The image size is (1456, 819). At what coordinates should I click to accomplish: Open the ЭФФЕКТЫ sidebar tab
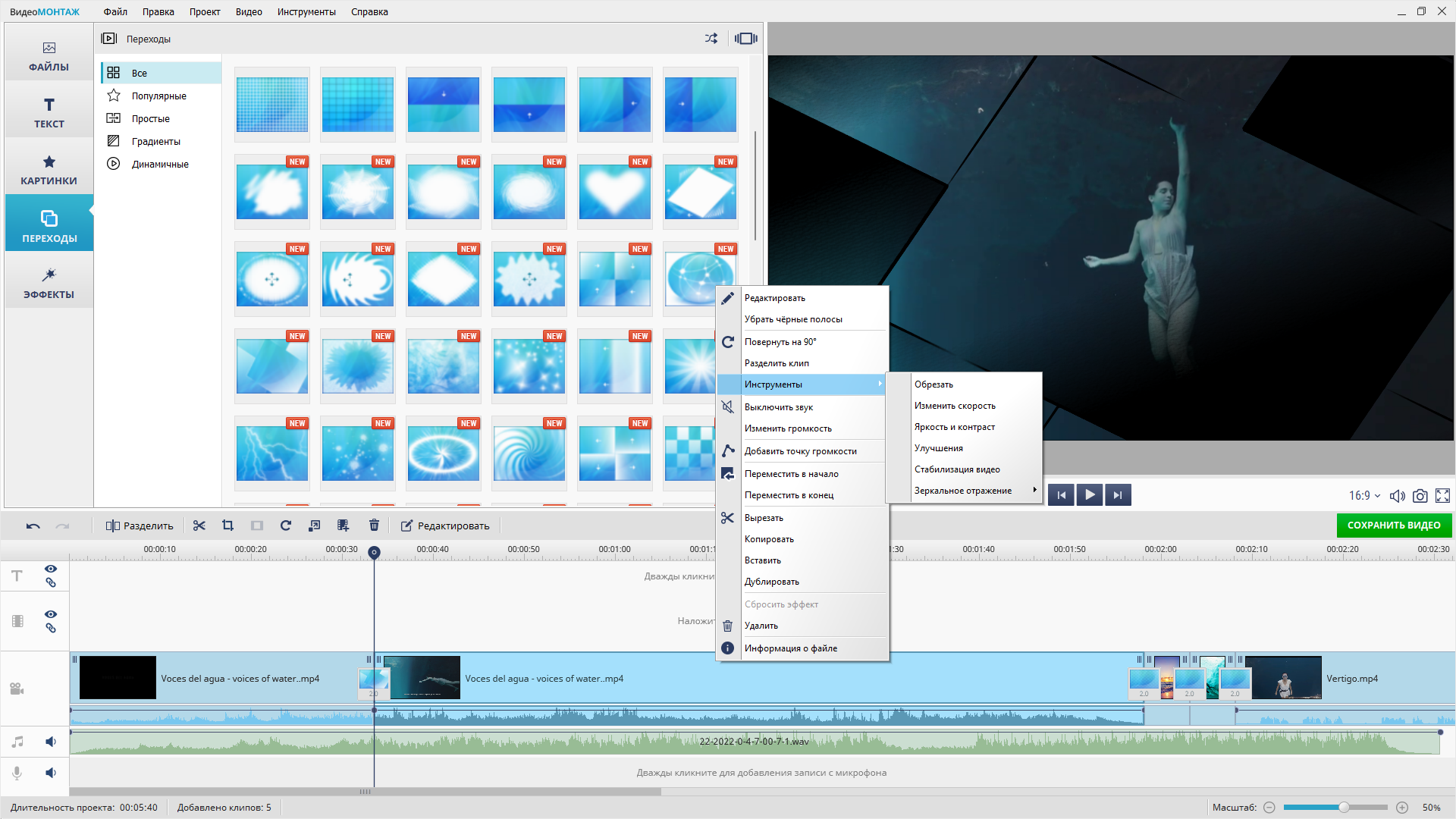point(49,283)
